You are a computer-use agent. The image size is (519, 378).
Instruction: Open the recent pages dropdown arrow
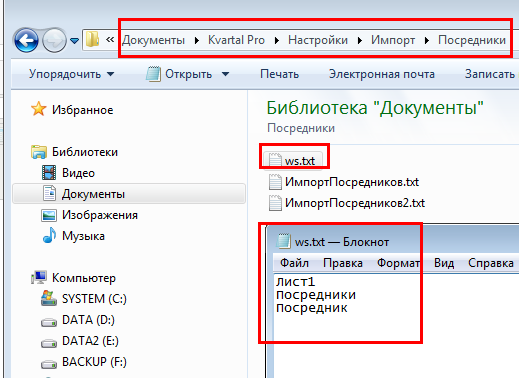click(74, 41)
